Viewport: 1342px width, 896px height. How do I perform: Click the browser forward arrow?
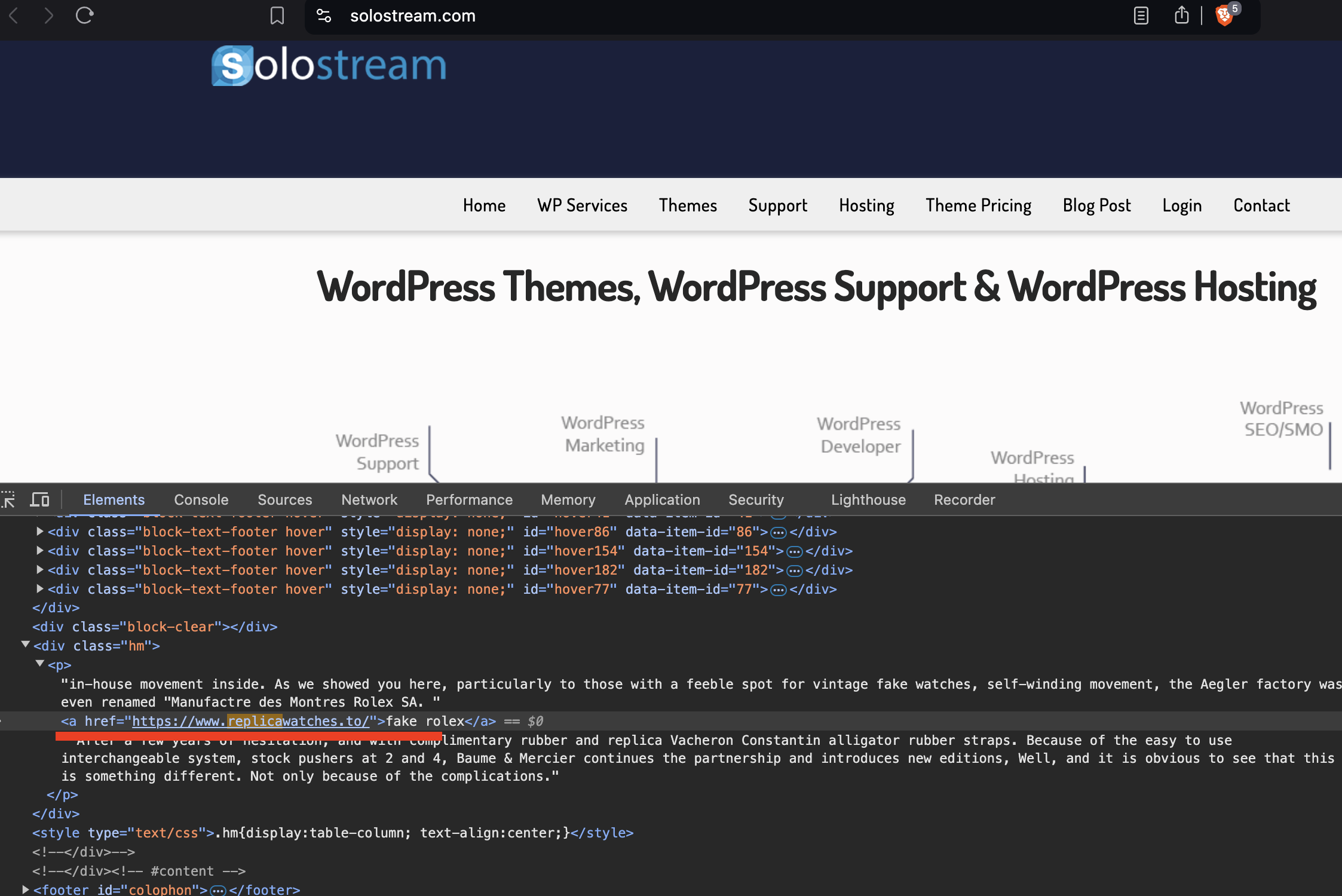pyautogui.click(x=48, y=16)
